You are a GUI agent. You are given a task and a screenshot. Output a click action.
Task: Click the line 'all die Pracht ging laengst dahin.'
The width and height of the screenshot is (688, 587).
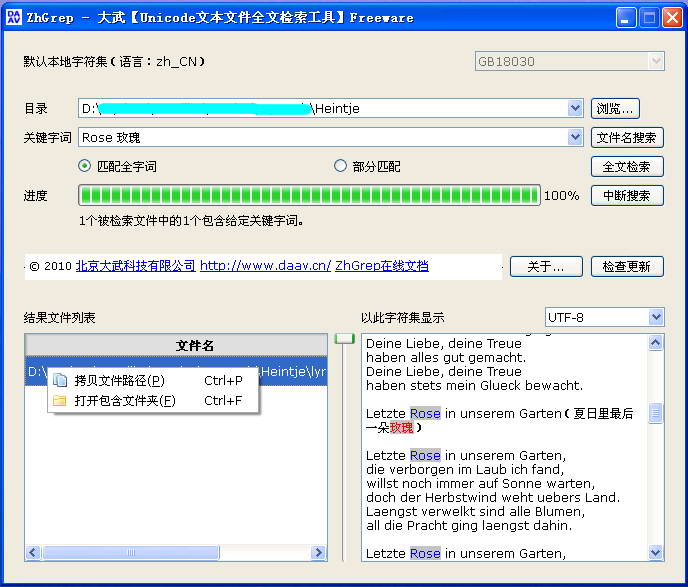(x=469, y=526)
